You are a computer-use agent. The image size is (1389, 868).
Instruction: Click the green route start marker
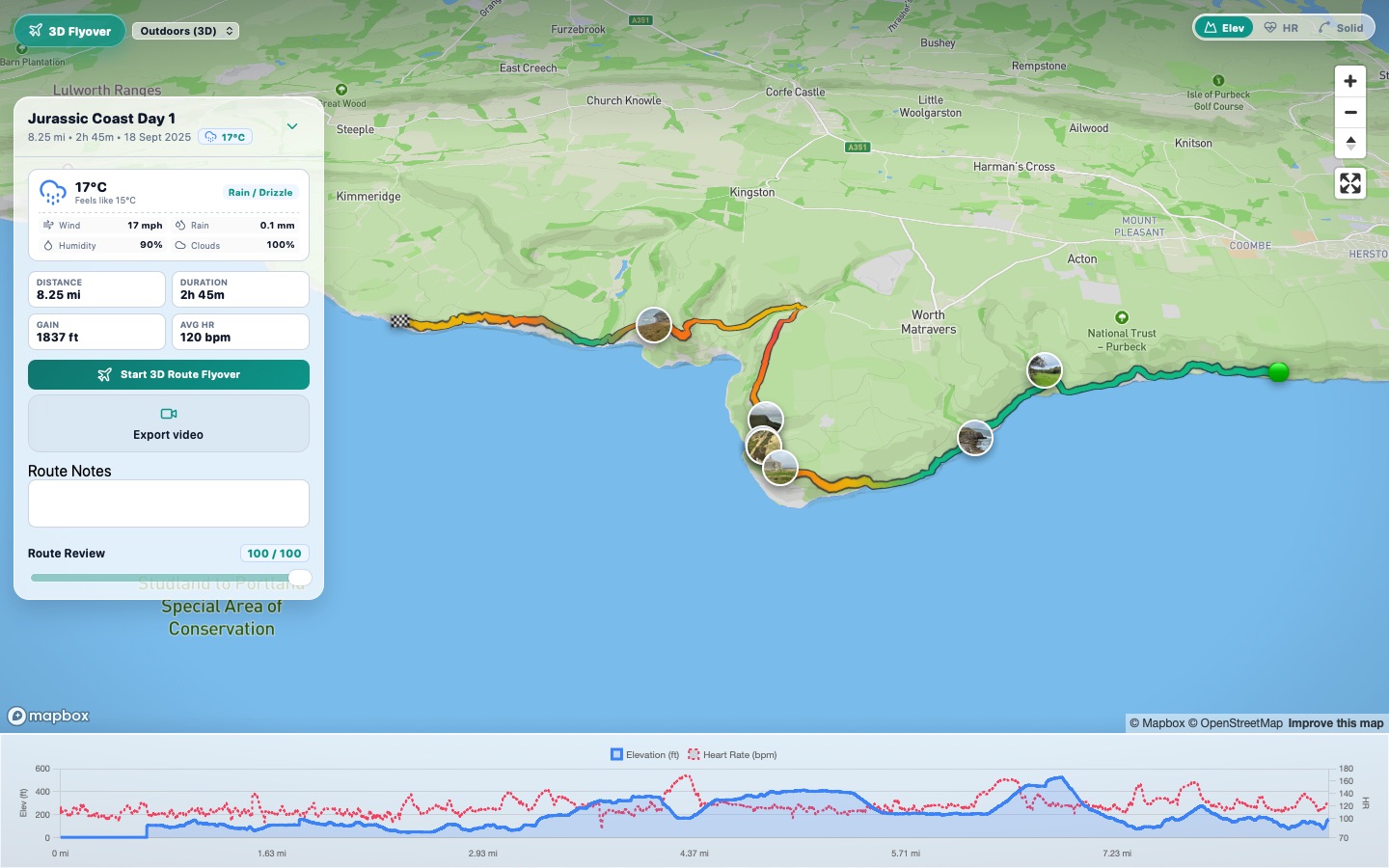point(1279,371)
